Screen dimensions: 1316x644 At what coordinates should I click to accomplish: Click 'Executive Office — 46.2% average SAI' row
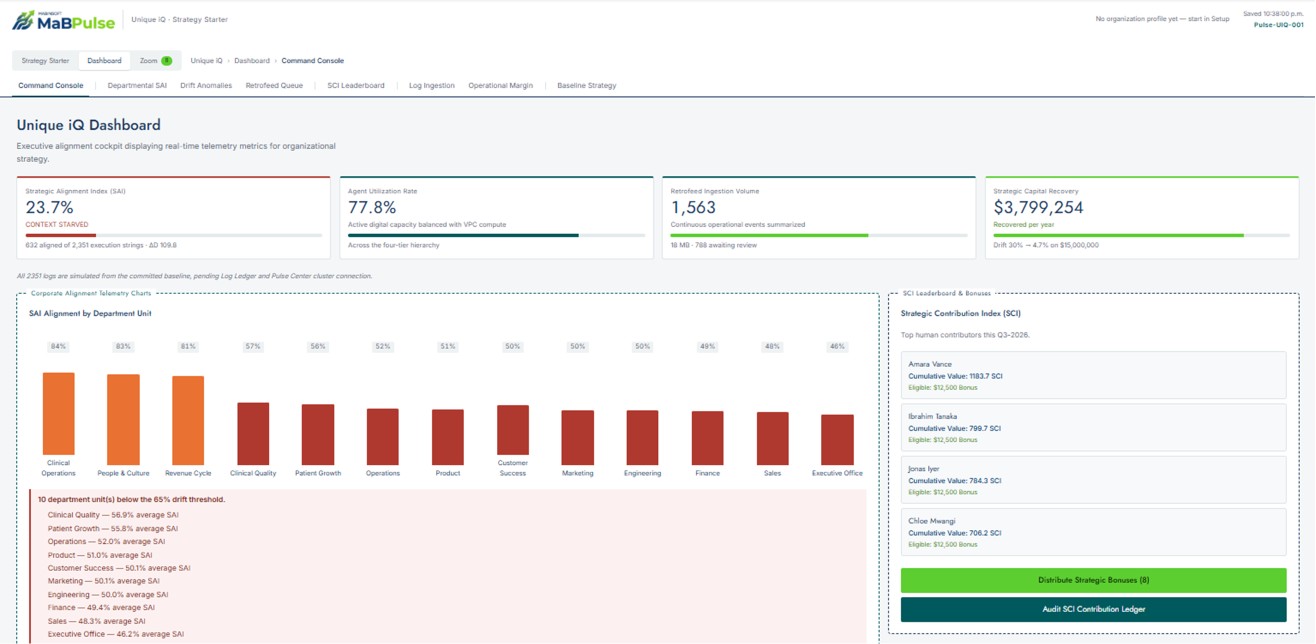(116, 634)
